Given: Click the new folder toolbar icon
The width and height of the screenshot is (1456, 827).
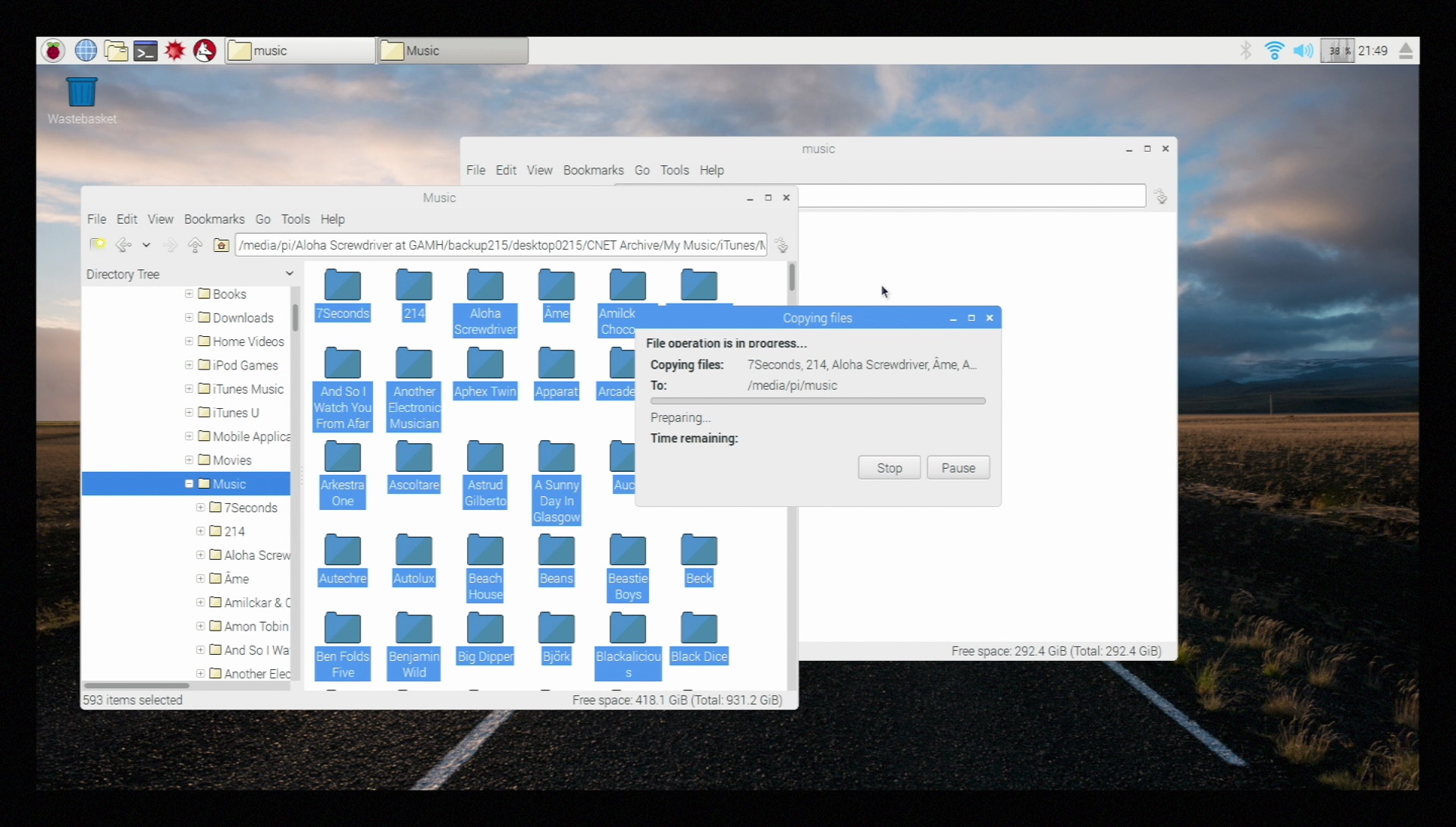Looking at the screenshot, I should point(97,244).
